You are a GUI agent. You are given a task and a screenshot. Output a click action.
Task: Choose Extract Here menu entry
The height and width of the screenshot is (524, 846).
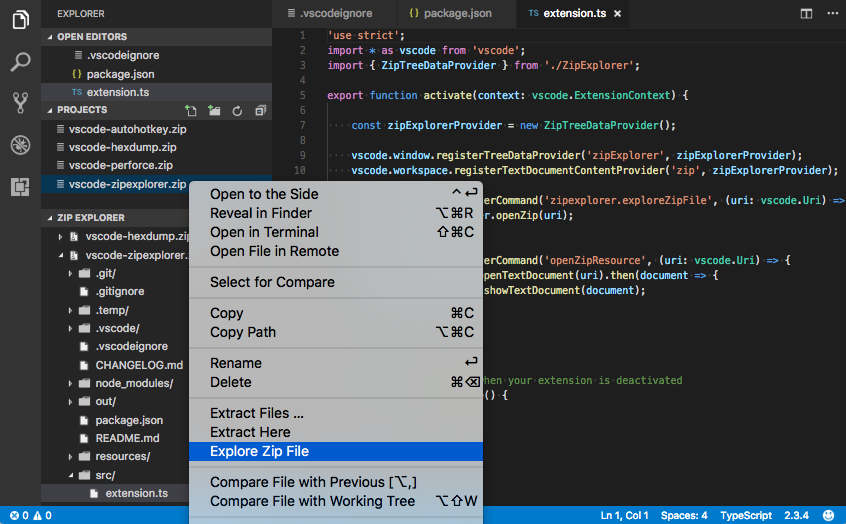click(336, 432)
